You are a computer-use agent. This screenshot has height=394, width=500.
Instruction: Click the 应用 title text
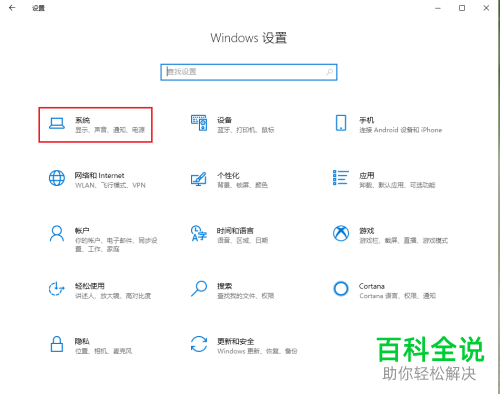click(366, 175)
